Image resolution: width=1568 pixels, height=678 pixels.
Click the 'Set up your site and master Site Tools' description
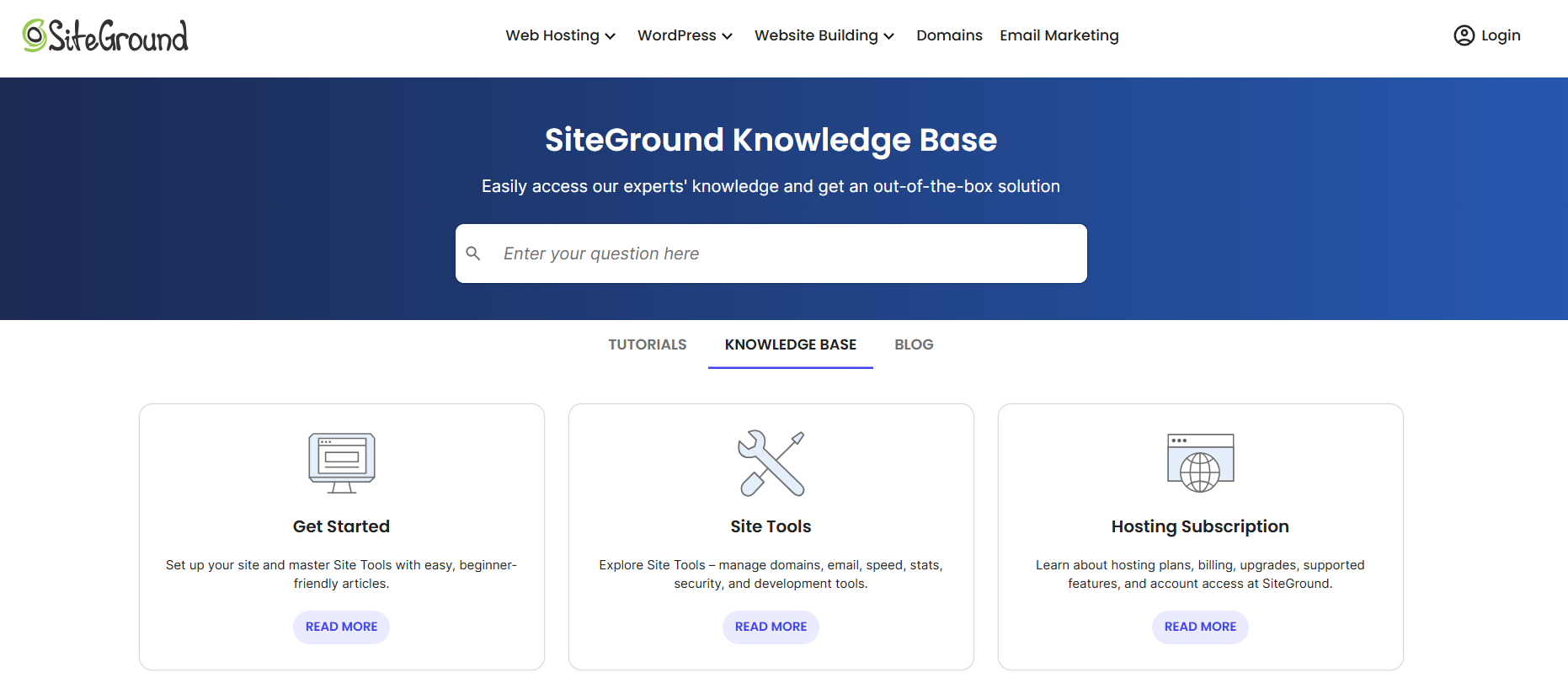click(x=341, y=574)
